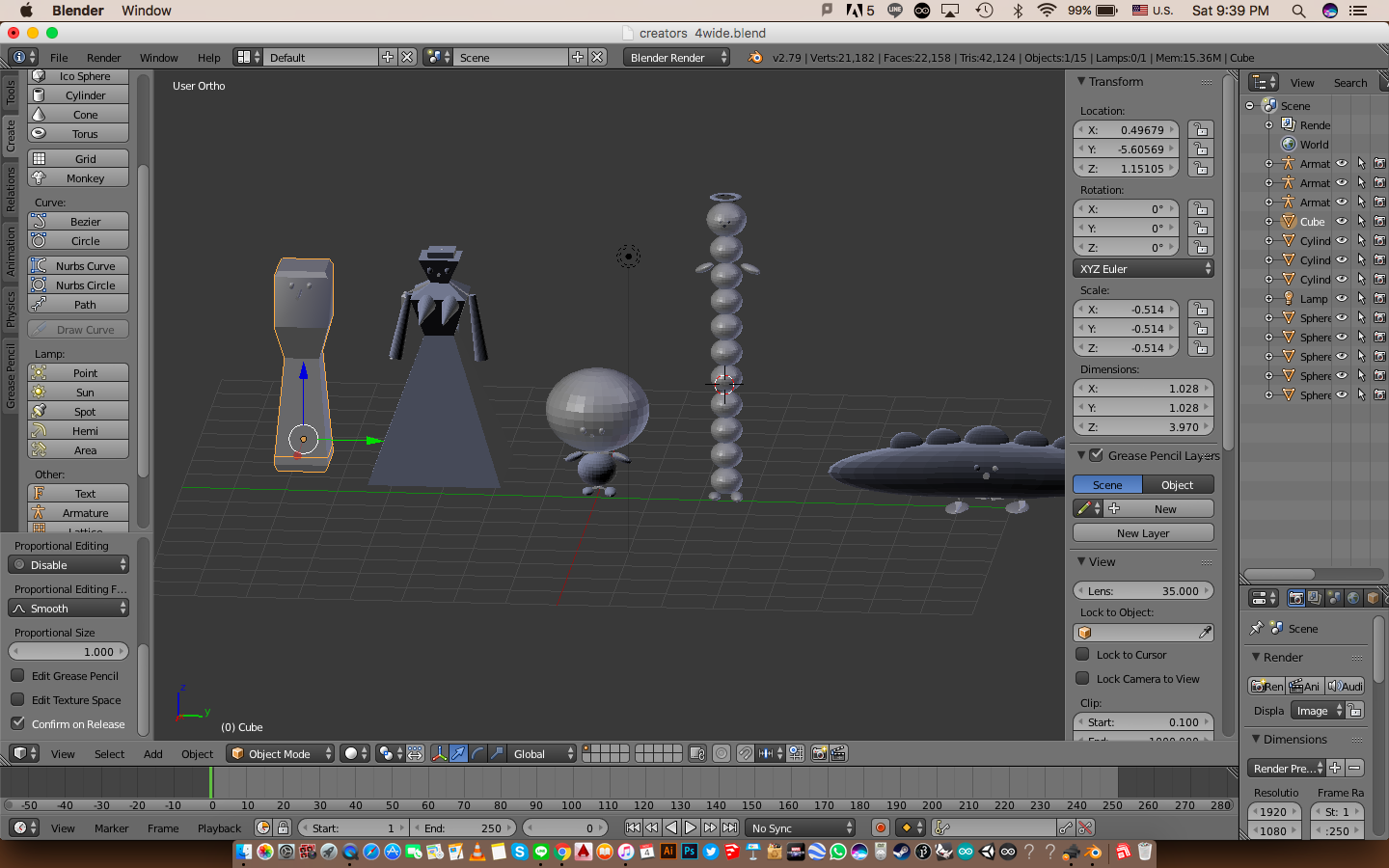Click the Proportional Size slider
The height and width of the screenshot is (868, 1389).
tap(69, 652)
